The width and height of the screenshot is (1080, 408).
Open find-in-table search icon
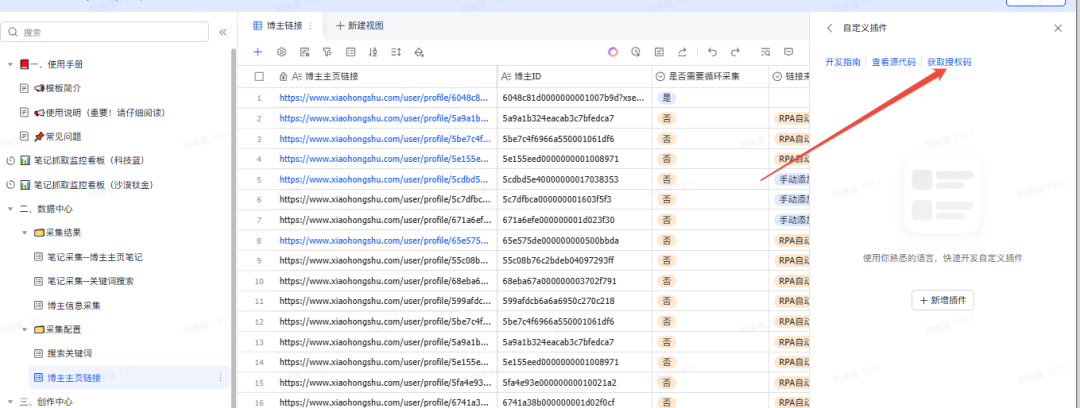pos(765,52)
